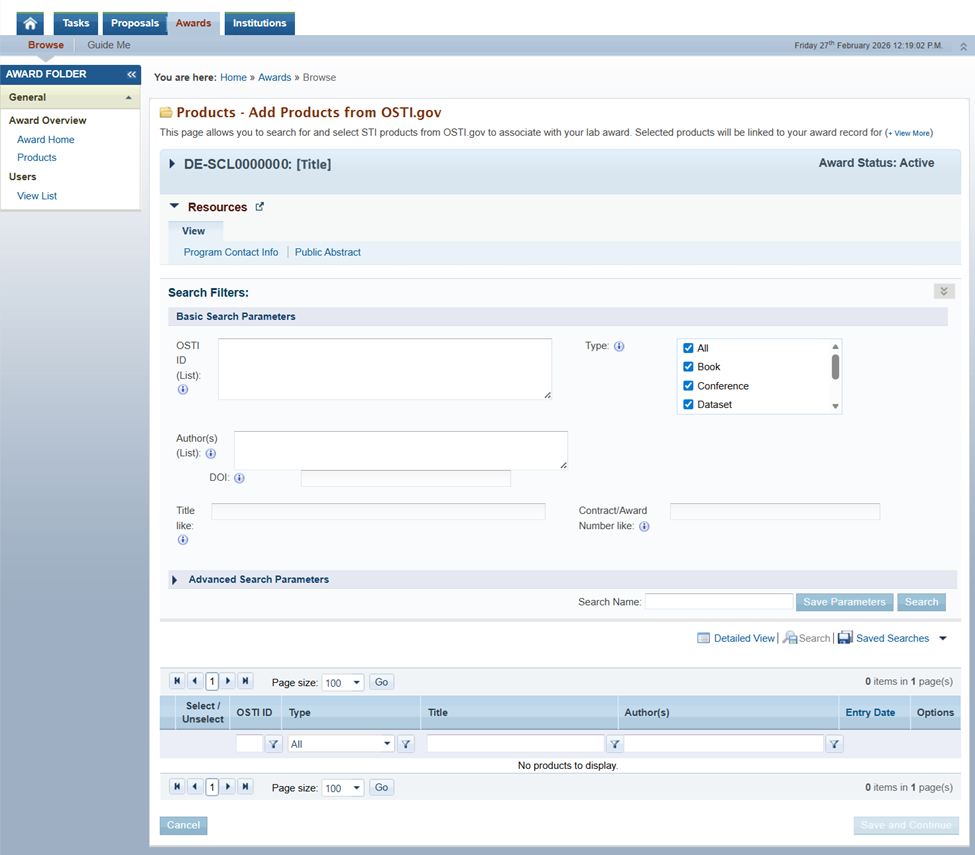Collapse the Award Folder sidebar panel
Image resolution: width=975 pixels, height=855 pixels.
[x=131, y=75]
